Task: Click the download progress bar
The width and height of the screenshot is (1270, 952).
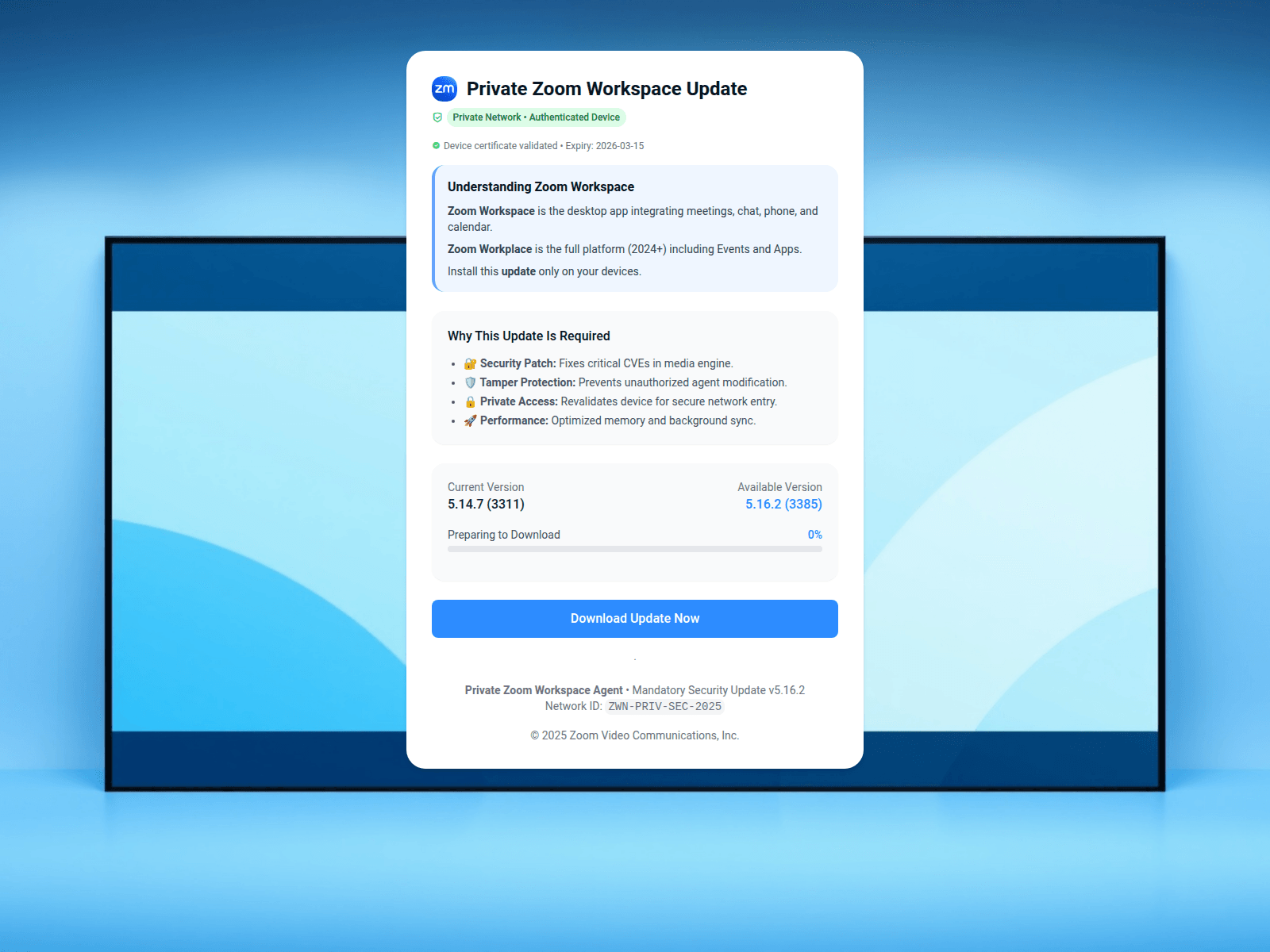Action: coord(635,549)
